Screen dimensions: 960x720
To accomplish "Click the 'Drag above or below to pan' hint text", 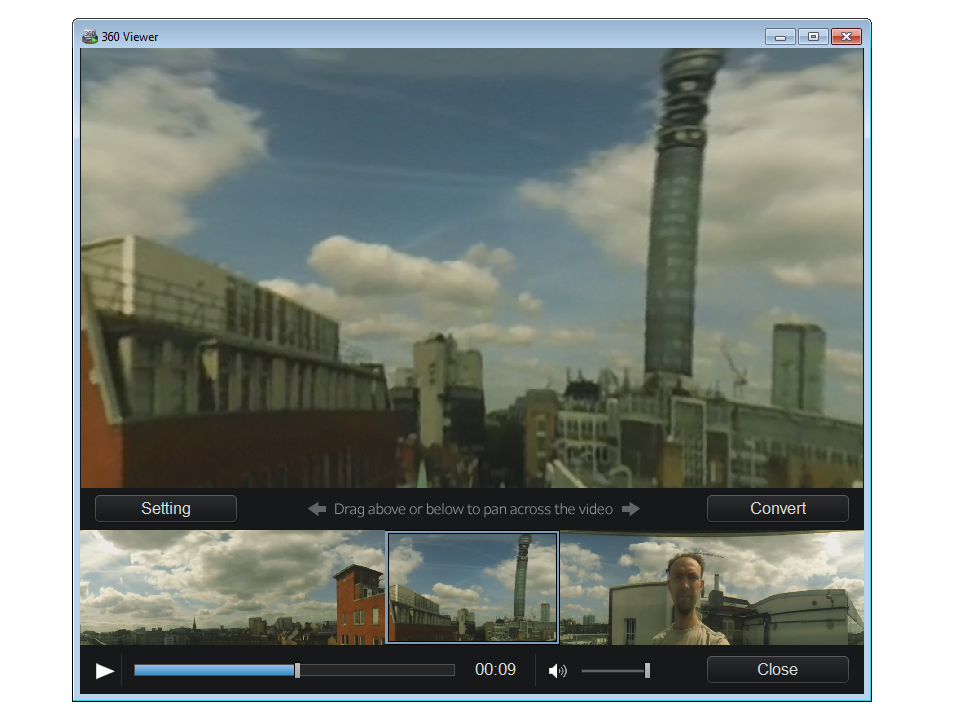I will pyautogui.click(x=473, y=509).
